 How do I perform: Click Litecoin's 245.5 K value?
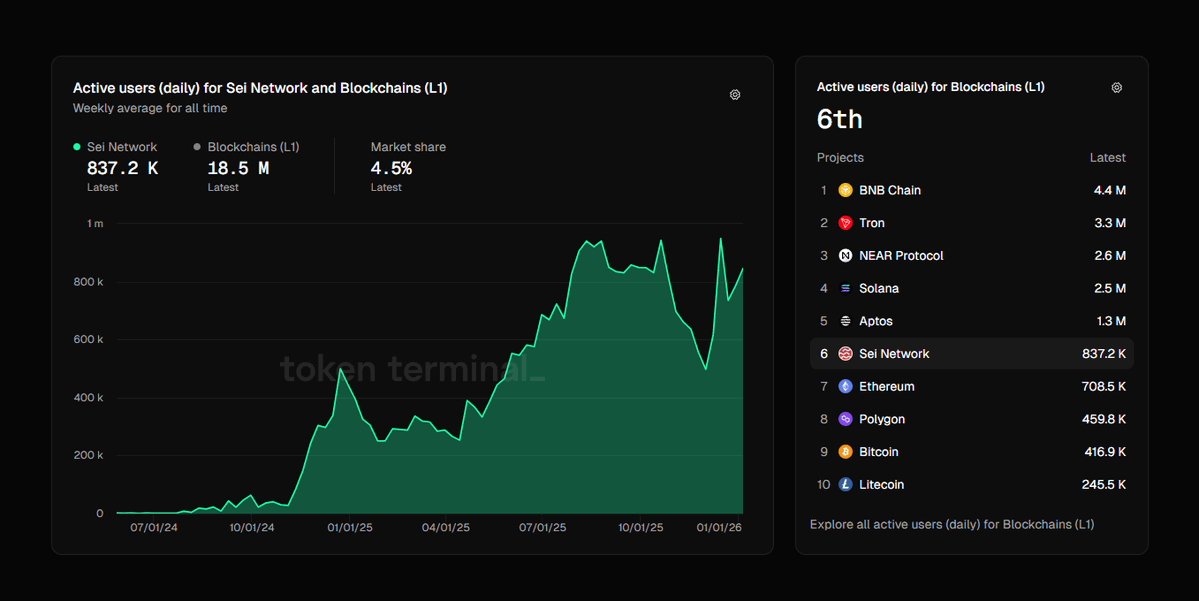point(1103,485)
